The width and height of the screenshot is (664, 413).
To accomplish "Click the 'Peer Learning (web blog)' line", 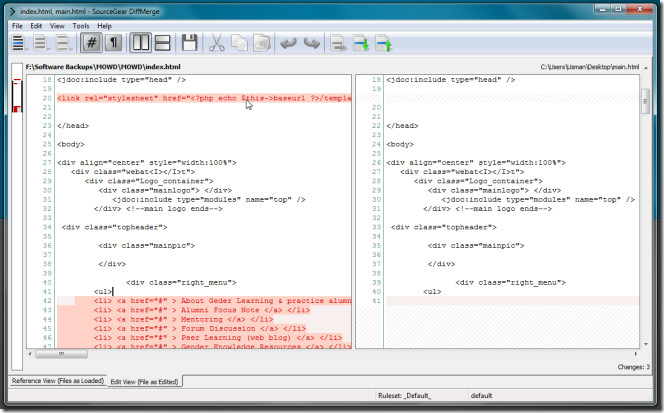I will [218, 338].
